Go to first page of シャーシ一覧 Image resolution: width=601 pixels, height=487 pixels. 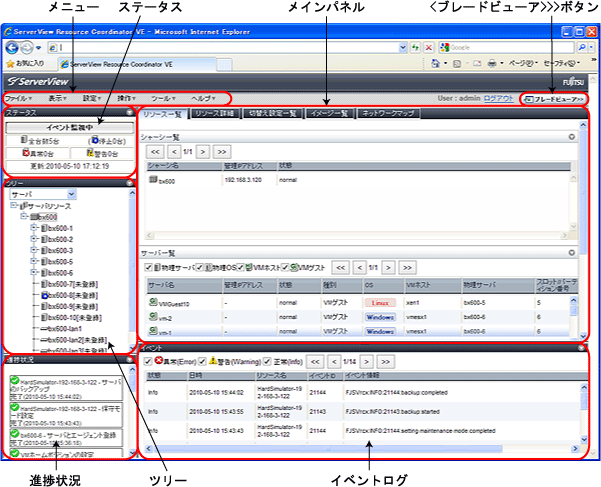pyautogui.click(x=155, y=152)
